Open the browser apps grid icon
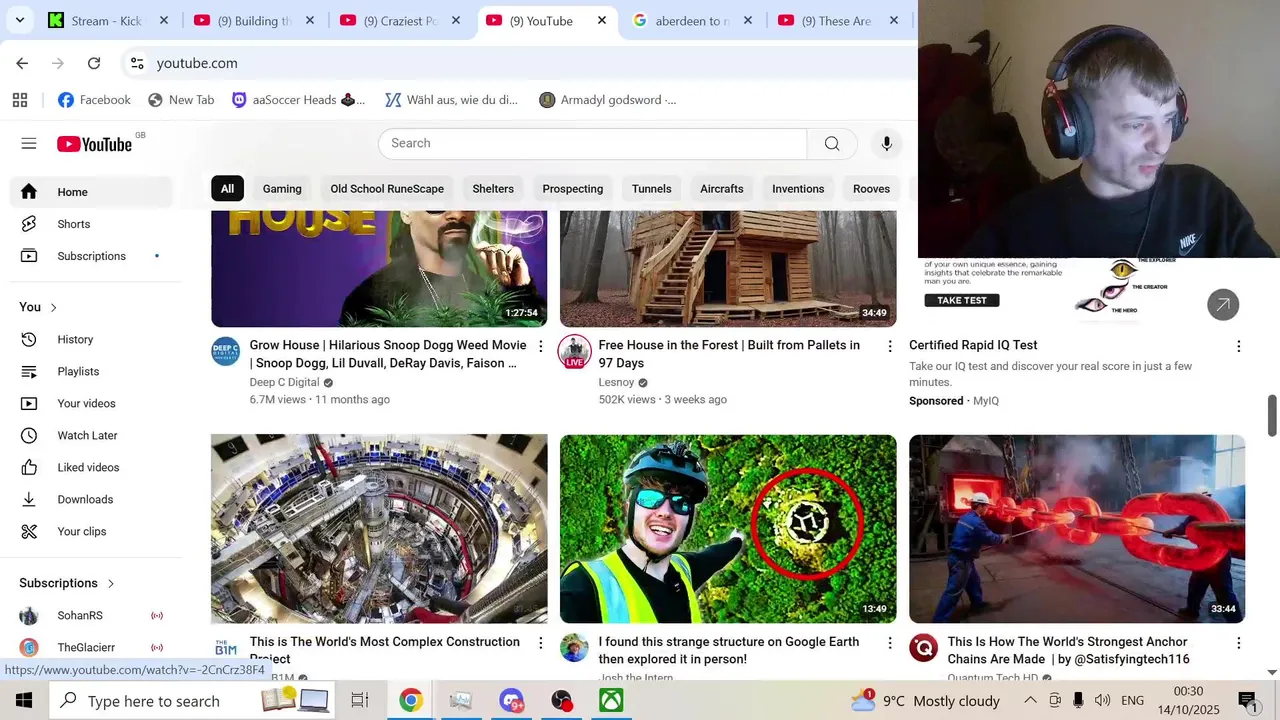 pyautogui.click(x=20, y=100)
